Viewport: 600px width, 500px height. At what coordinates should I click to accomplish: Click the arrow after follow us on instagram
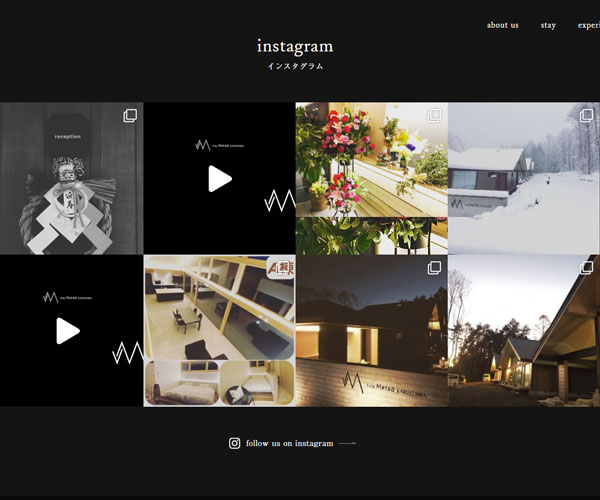[347, 443]
